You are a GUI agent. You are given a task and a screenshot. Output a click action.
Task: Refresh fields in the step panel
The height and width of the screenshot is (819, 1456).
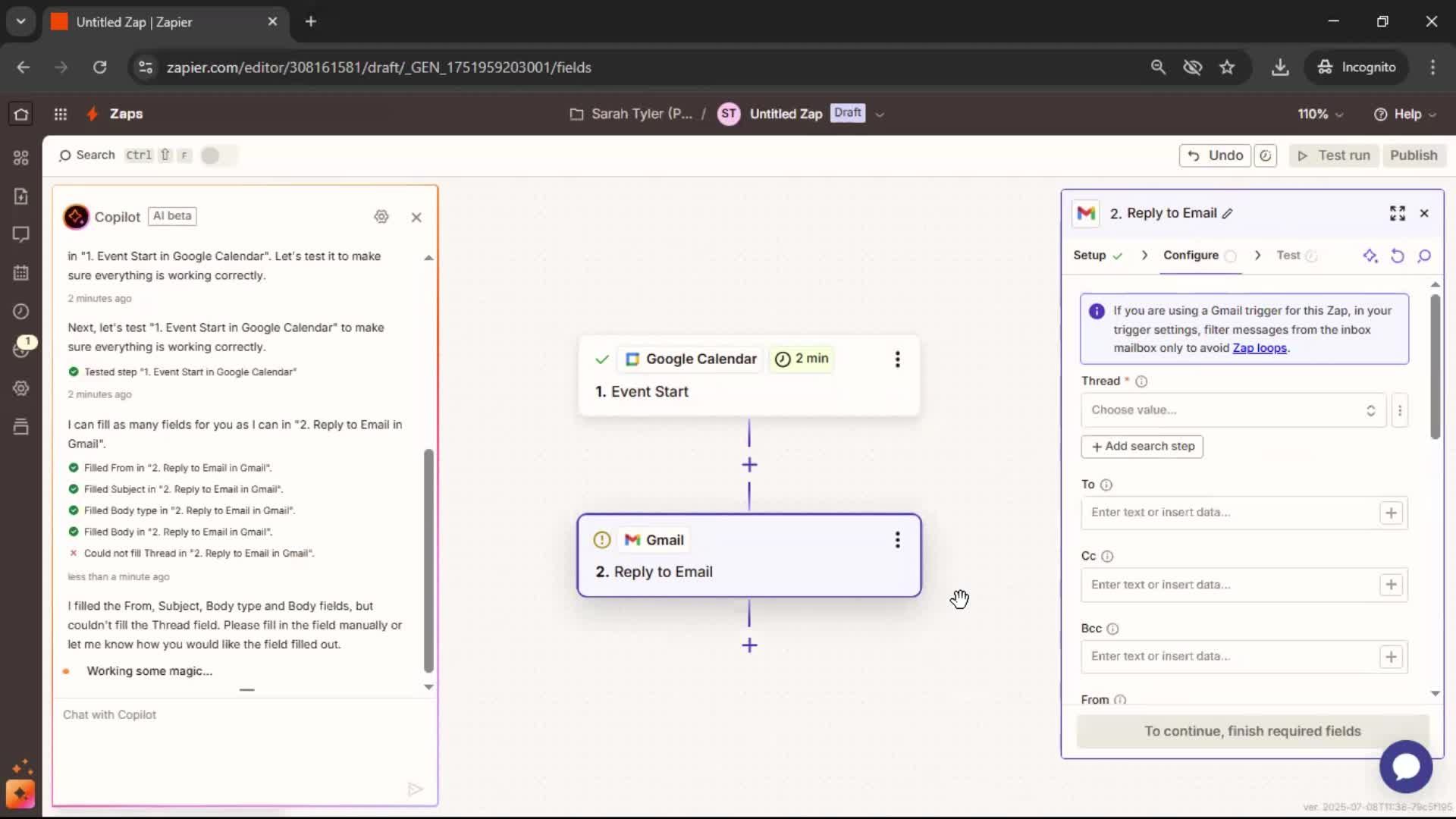tap(1398, 256)
